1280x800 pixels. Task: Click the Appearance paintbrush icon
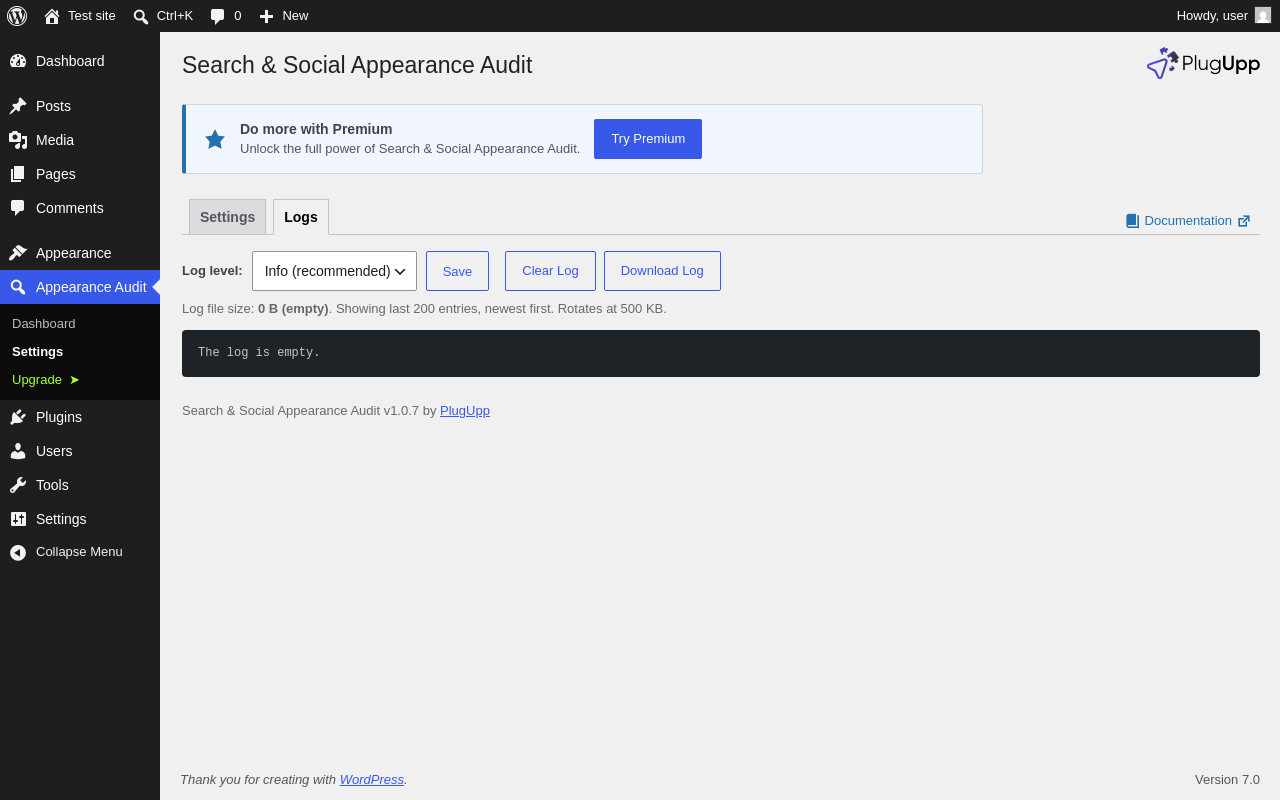coord(18,253)
